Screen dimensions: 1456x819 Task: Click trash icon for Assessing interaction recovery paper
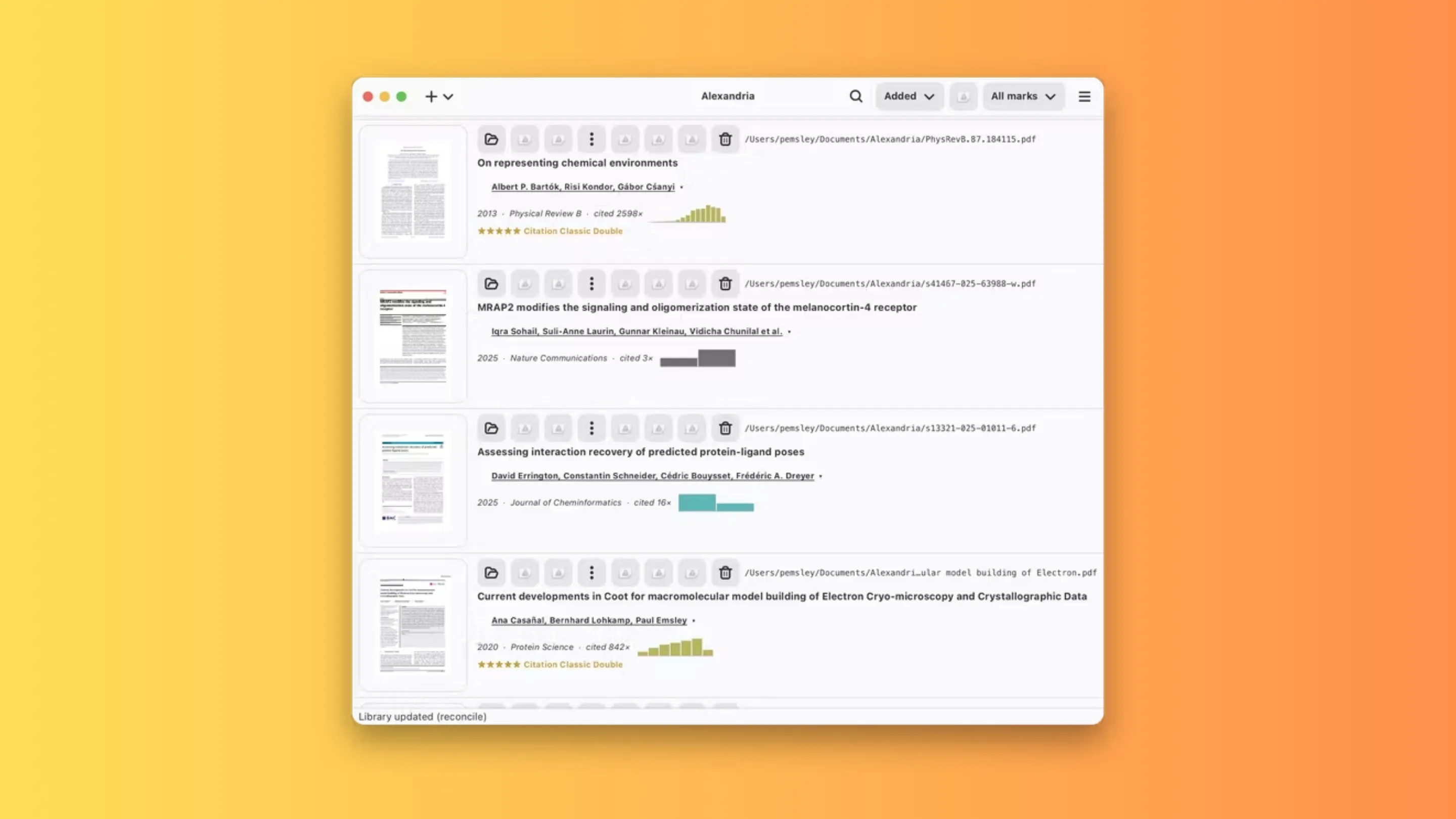(725, 428)
